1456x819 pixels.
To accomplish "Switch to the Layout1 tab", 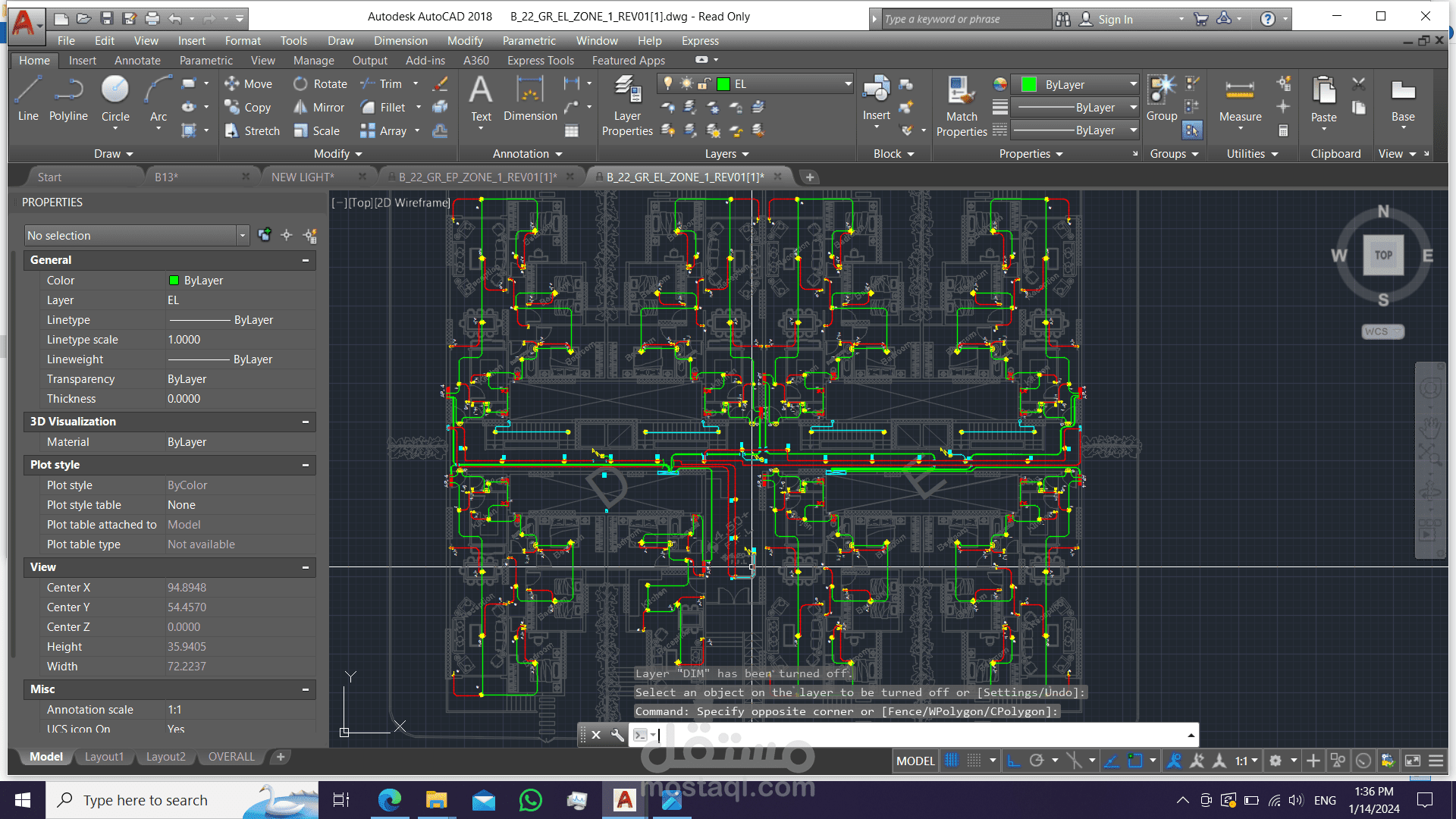I will tap(104, 757).
